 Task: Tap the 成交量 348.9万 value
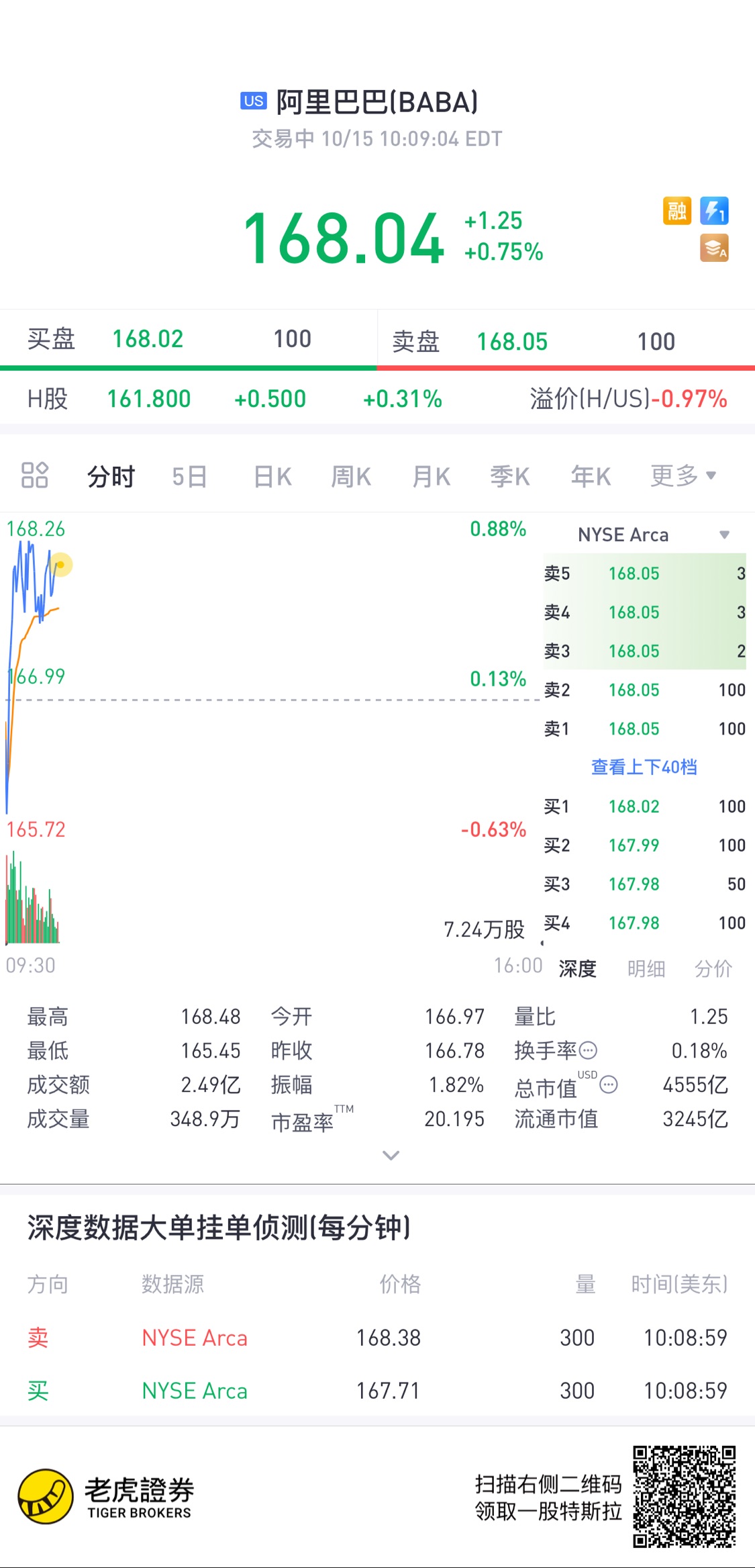click(205, 1119)
